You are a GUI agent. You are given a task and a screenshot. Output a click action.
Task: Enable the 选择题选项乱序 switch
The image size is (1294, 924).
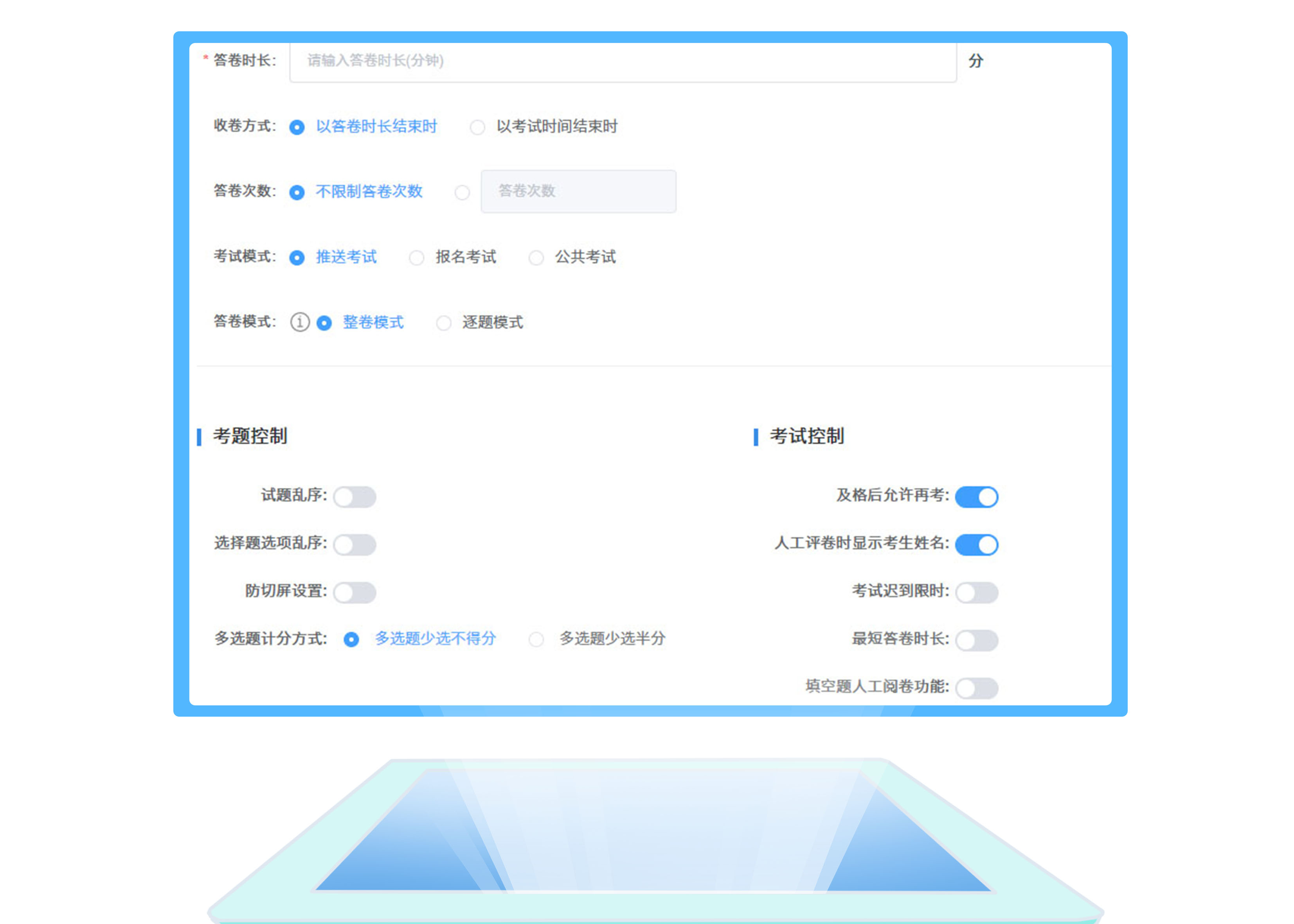(x=355, y=545)
